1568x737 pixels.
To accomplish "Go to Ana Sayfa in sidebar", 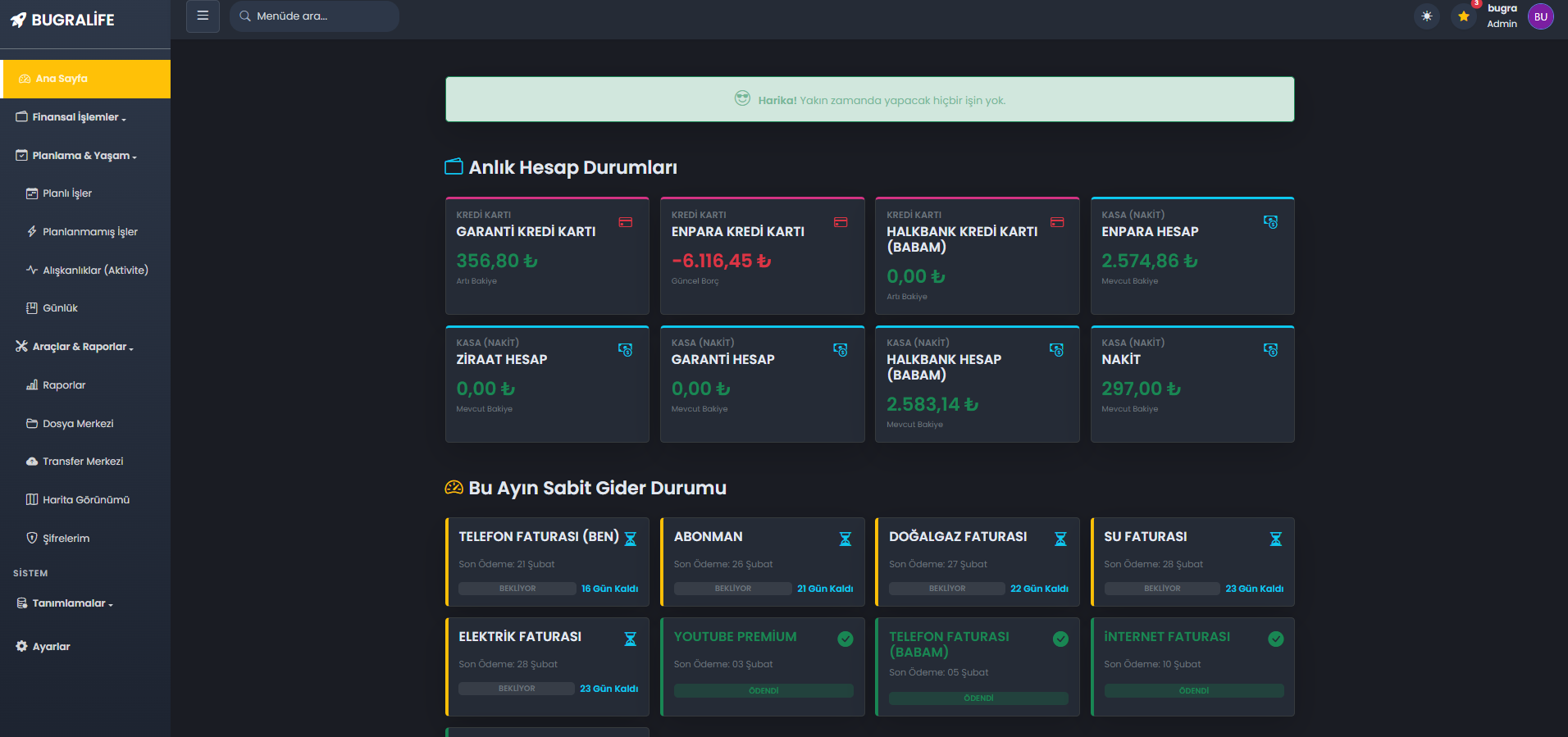I will 62,79.
